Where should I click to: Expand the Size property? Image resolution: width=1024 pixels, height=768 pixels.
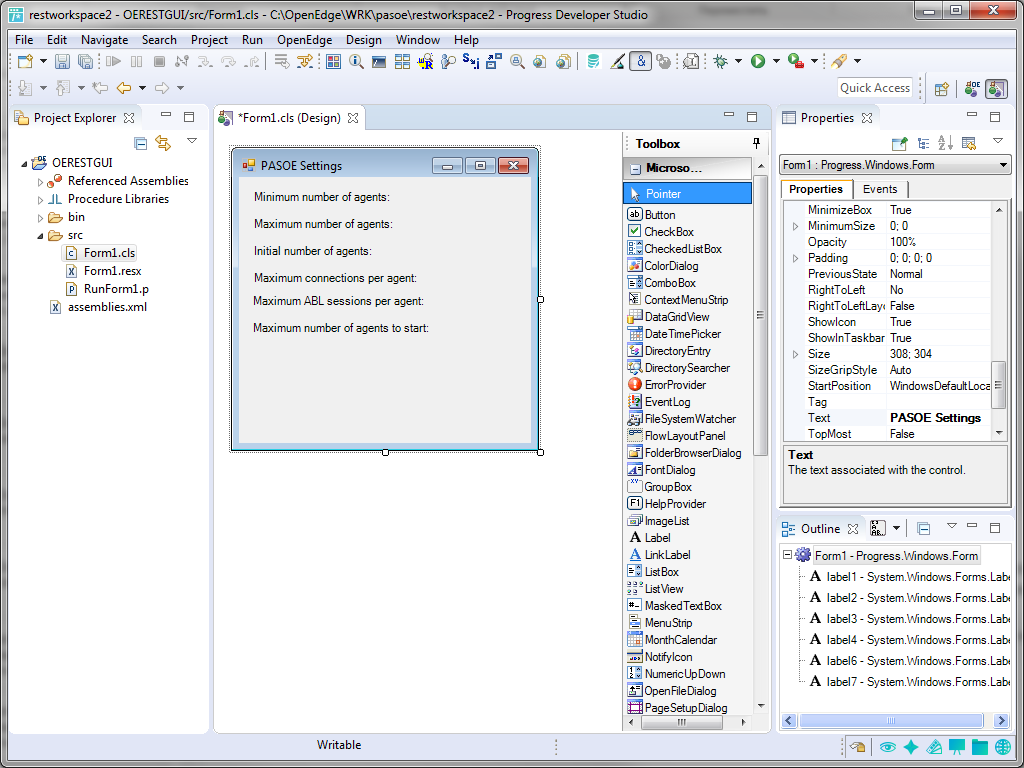795,354
